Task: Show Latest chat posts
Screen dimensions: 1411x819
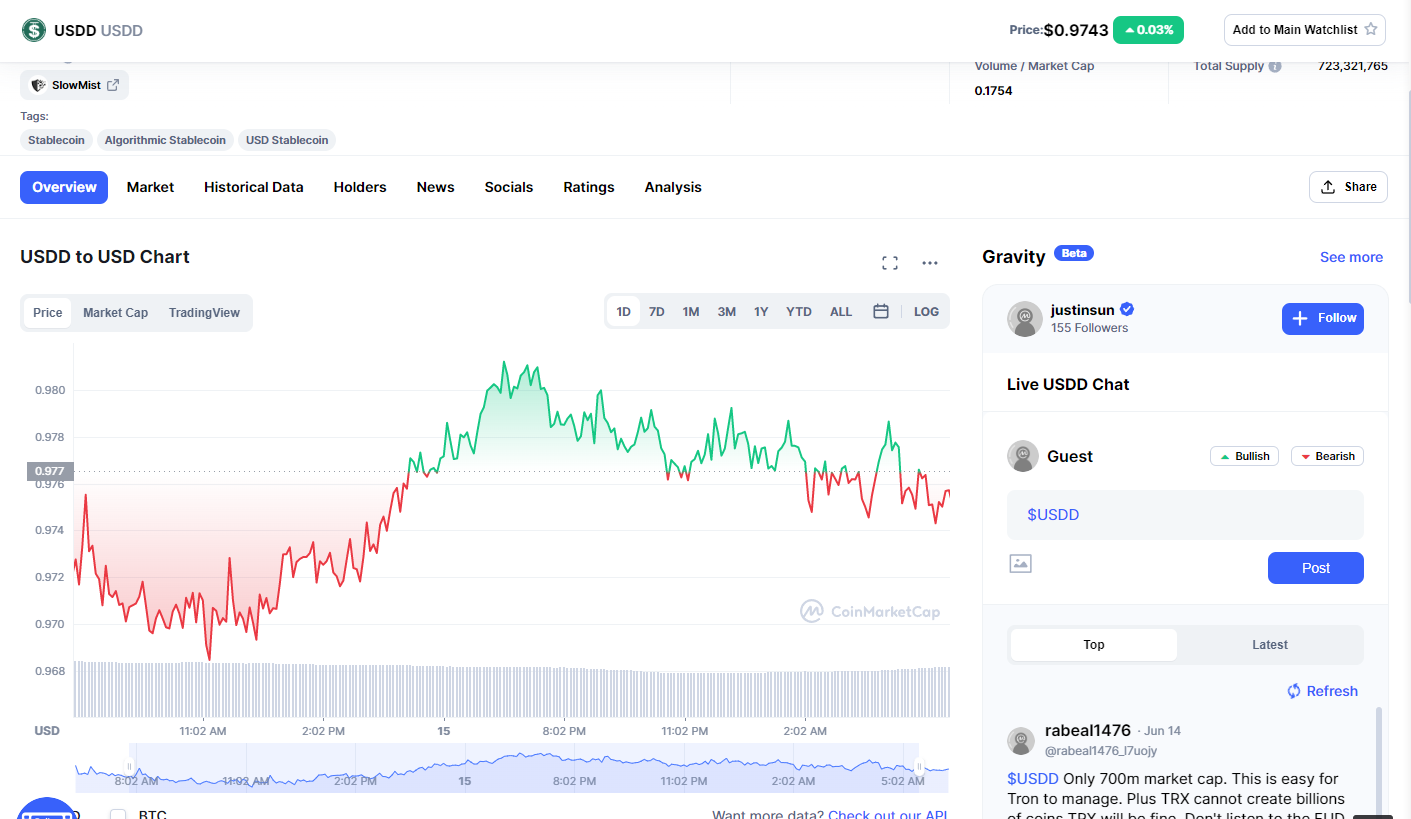Action: tap(1270, 645)
